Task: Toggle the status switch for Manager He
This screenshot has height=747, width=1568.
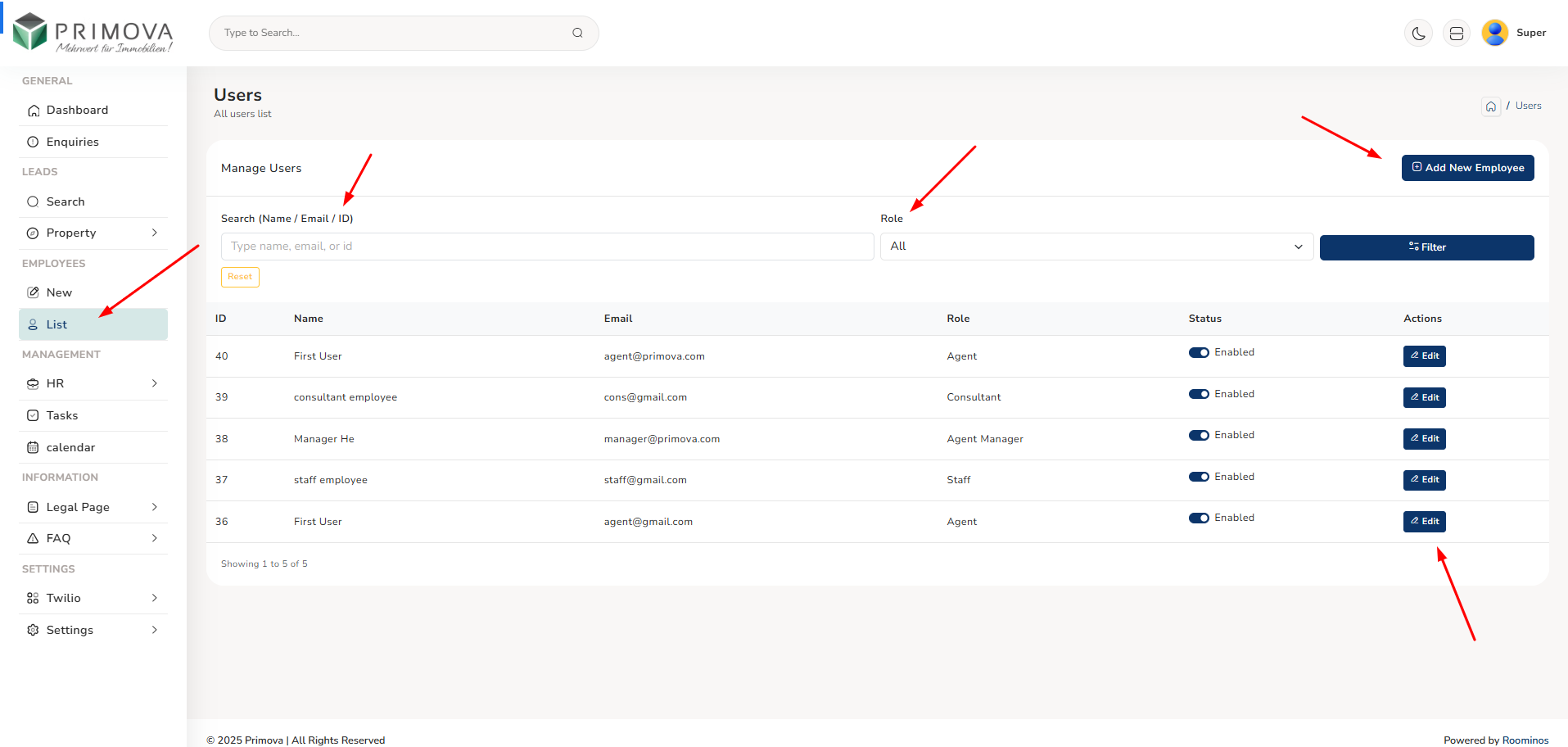Action: tap(1199, 436)
